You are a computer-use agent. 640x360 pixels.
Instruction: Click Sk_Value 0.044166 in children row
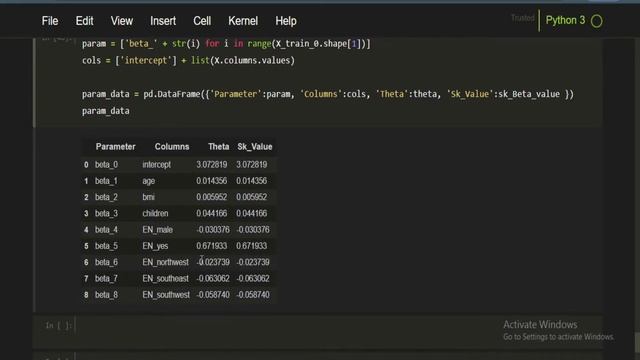251,213
